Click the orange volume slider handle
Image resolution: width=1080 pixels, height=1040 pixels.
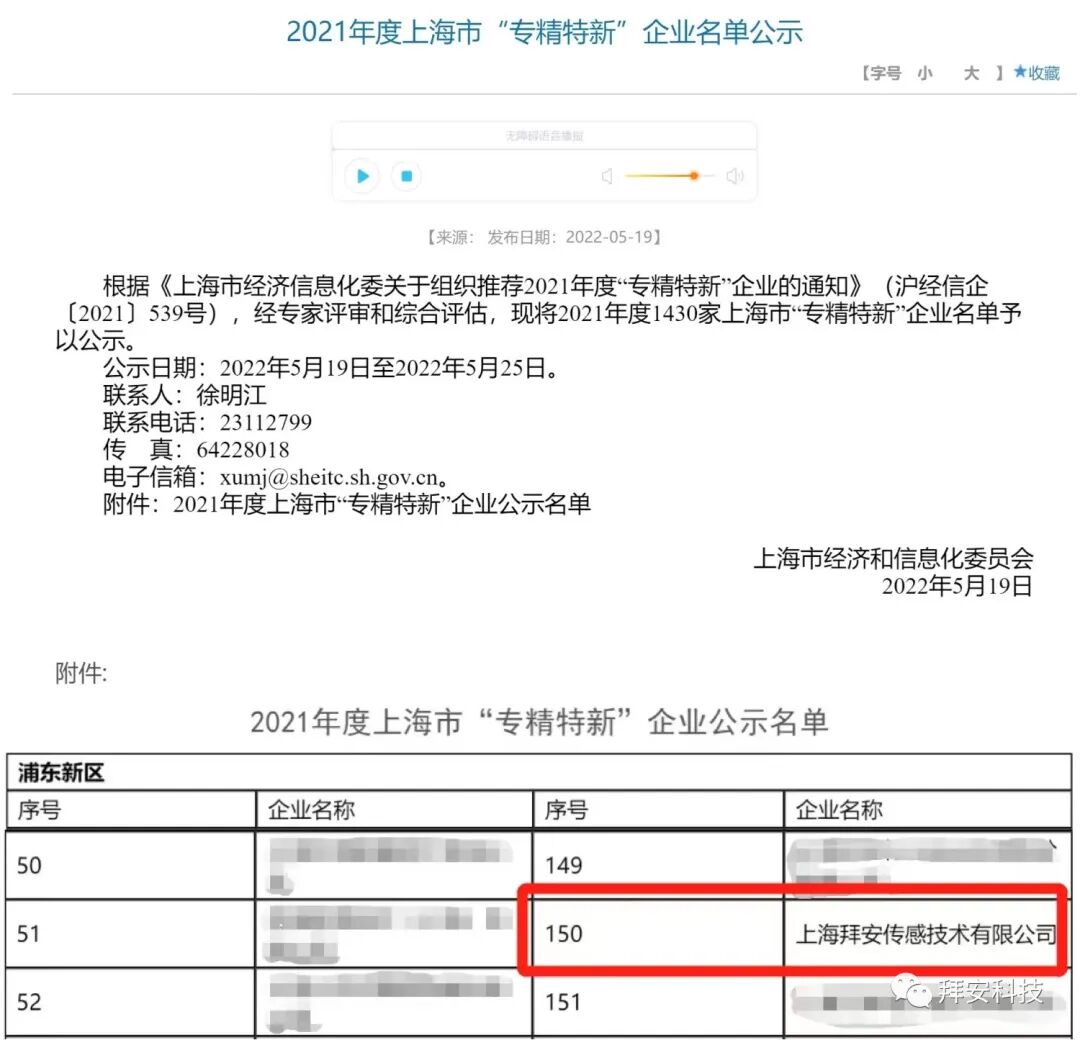pyautogui.click(x=693, y=176)
